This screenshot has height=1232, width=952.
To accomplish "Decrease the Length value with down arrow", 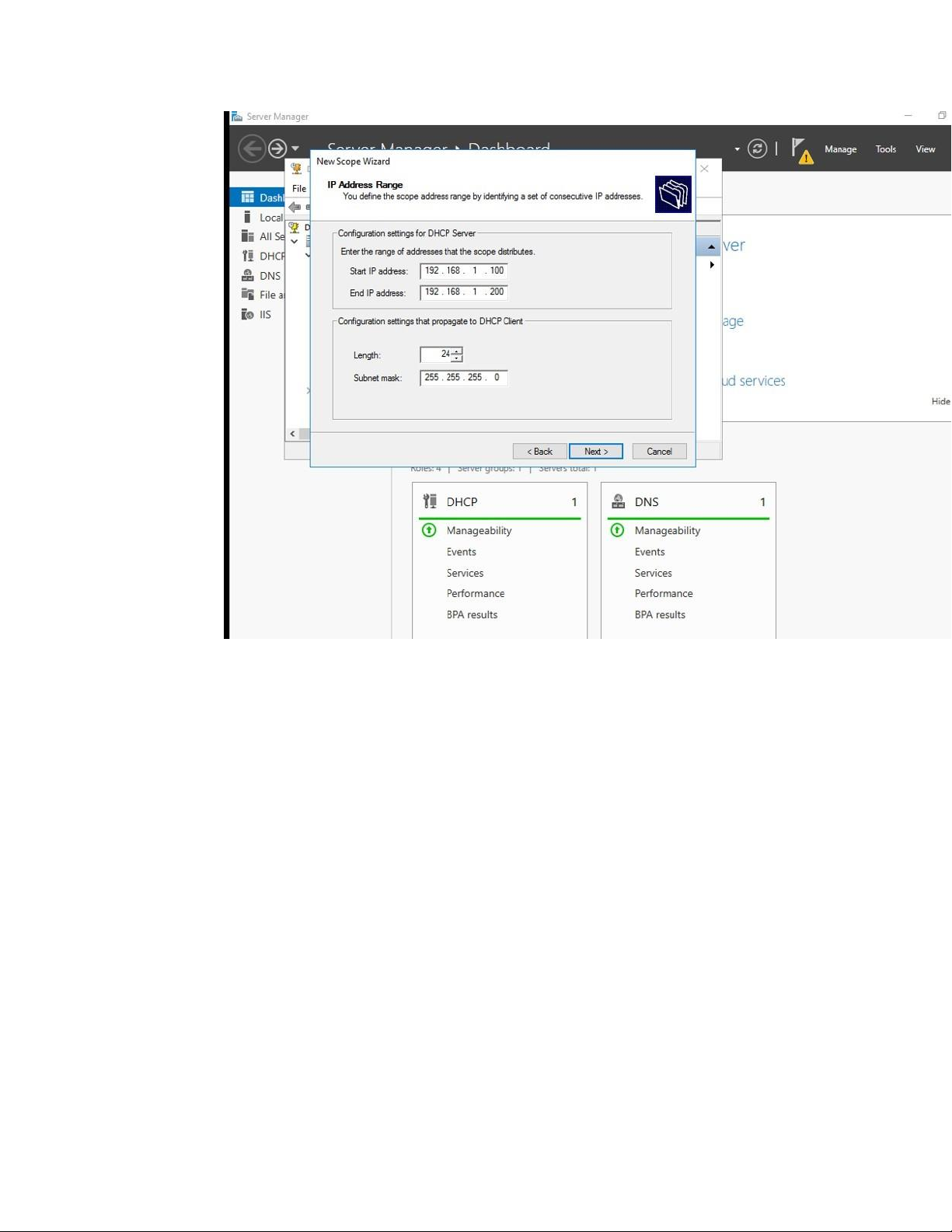I will click(x=457, y=358).
